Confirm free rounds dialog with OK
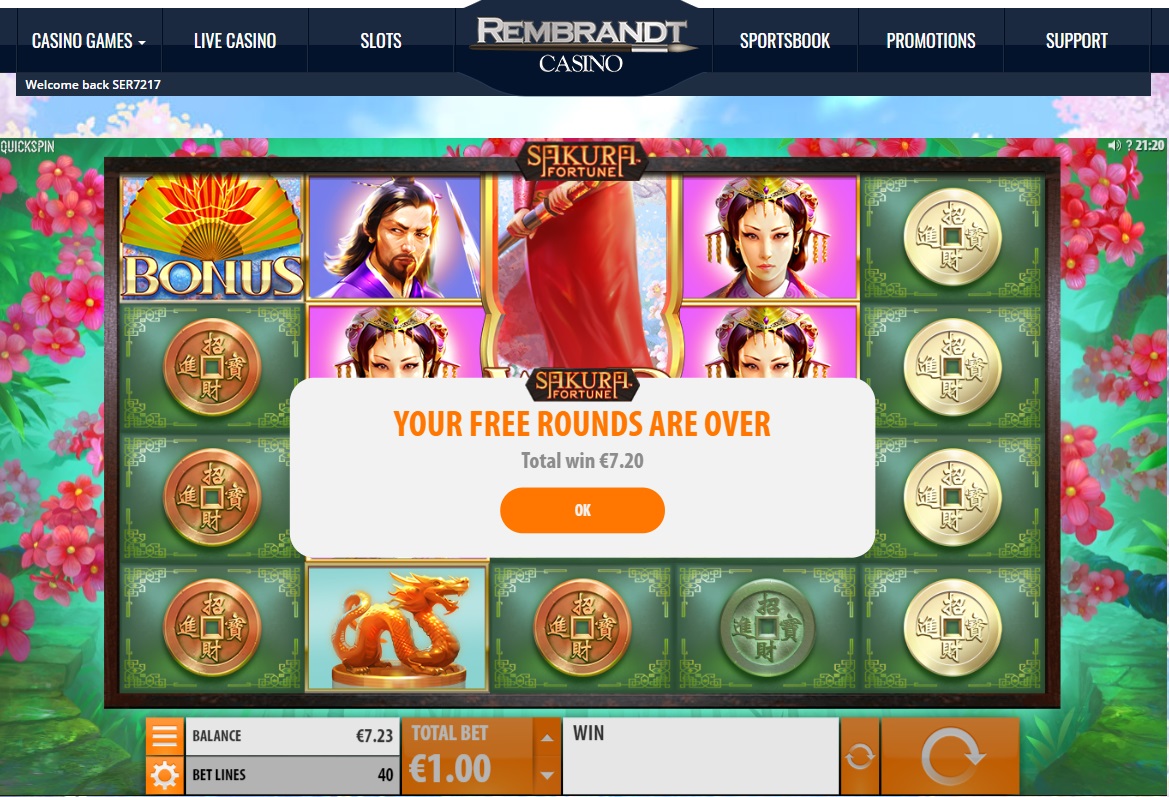This screenshot has width=1169, height=797. coord(582,510)
